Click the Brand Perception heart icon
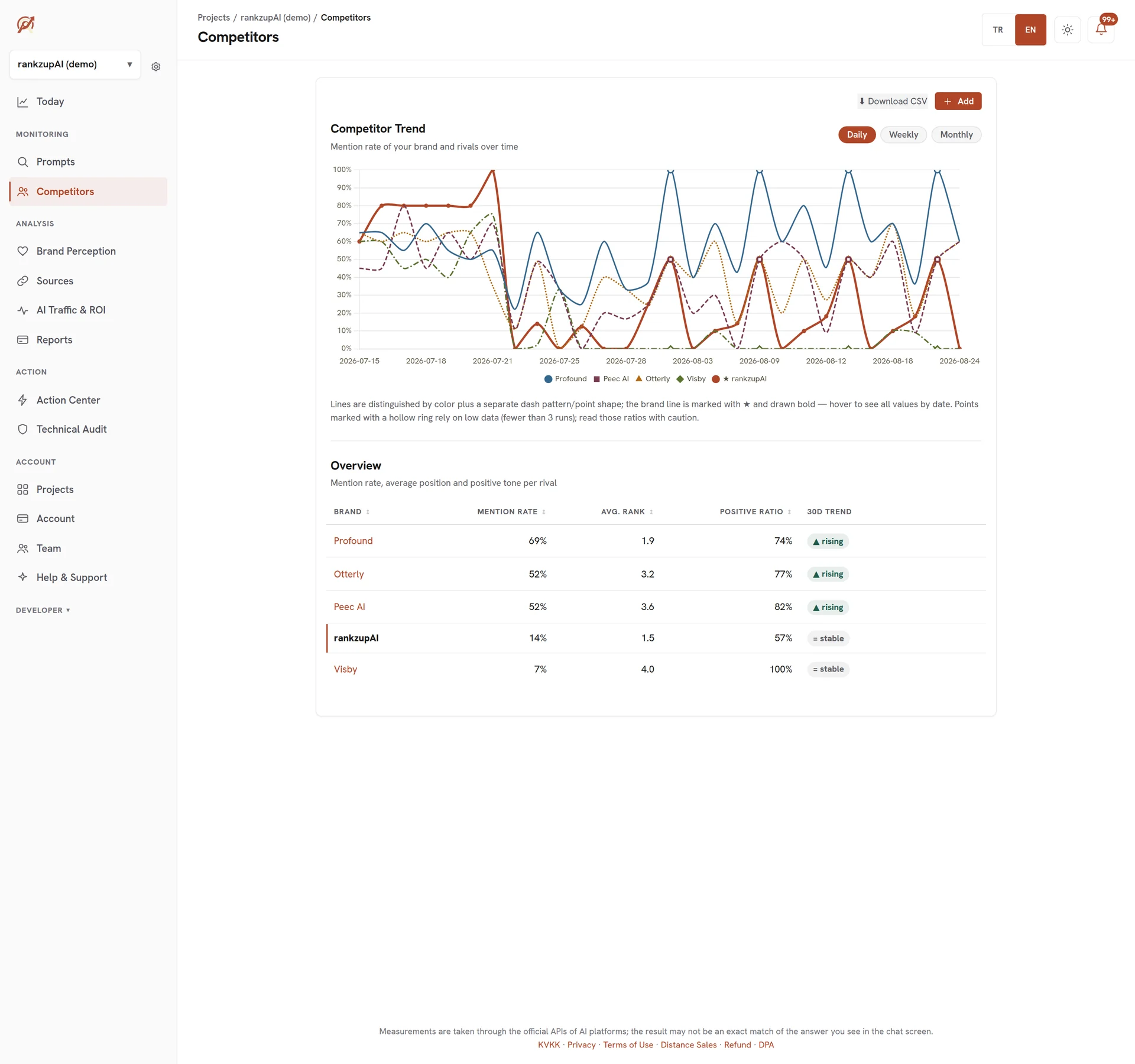 point(22,251)
